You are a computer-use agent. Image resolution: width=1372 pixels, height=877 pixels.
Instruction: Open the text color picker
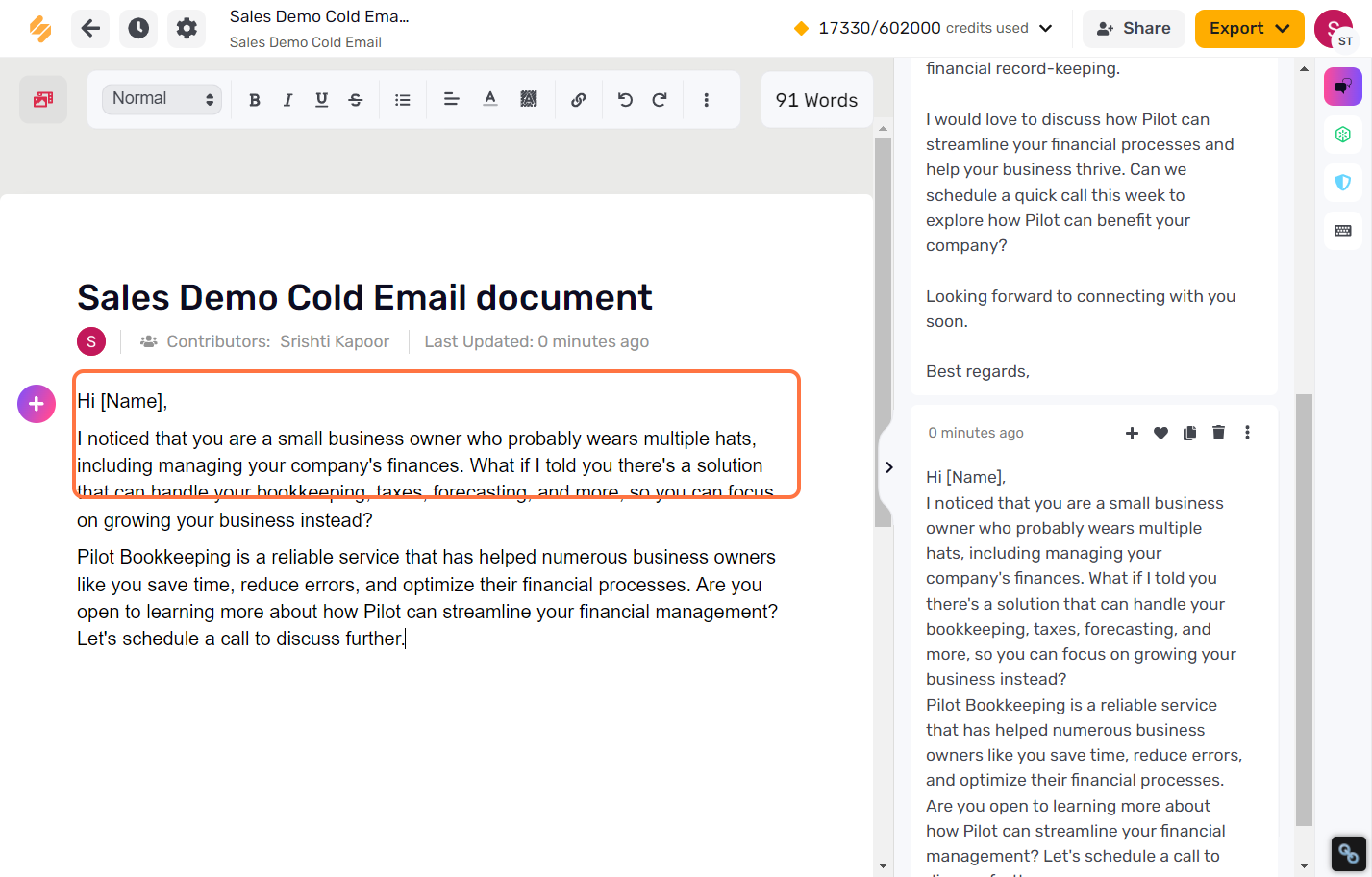coord(490,100)
